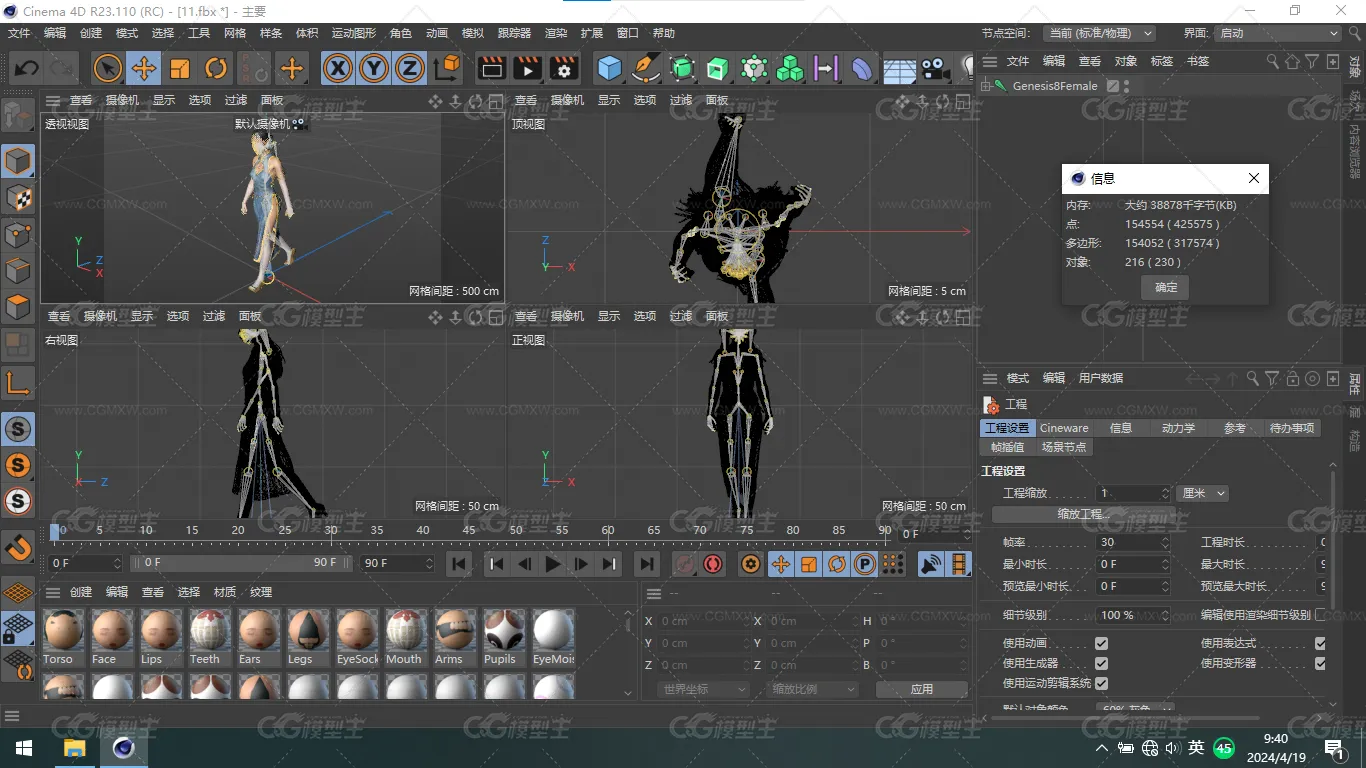Open 材质 menu in material manager
This screenshot has height=768, width=1366.
225,592
